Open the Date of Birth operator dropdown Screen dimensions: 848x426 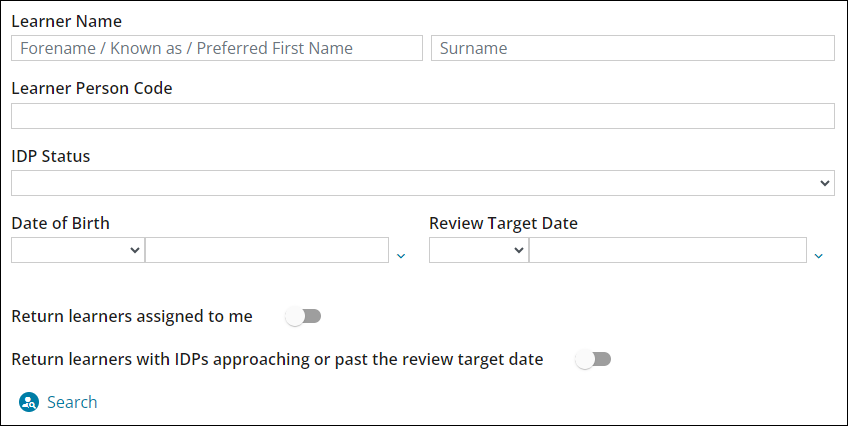coord(78,250)
